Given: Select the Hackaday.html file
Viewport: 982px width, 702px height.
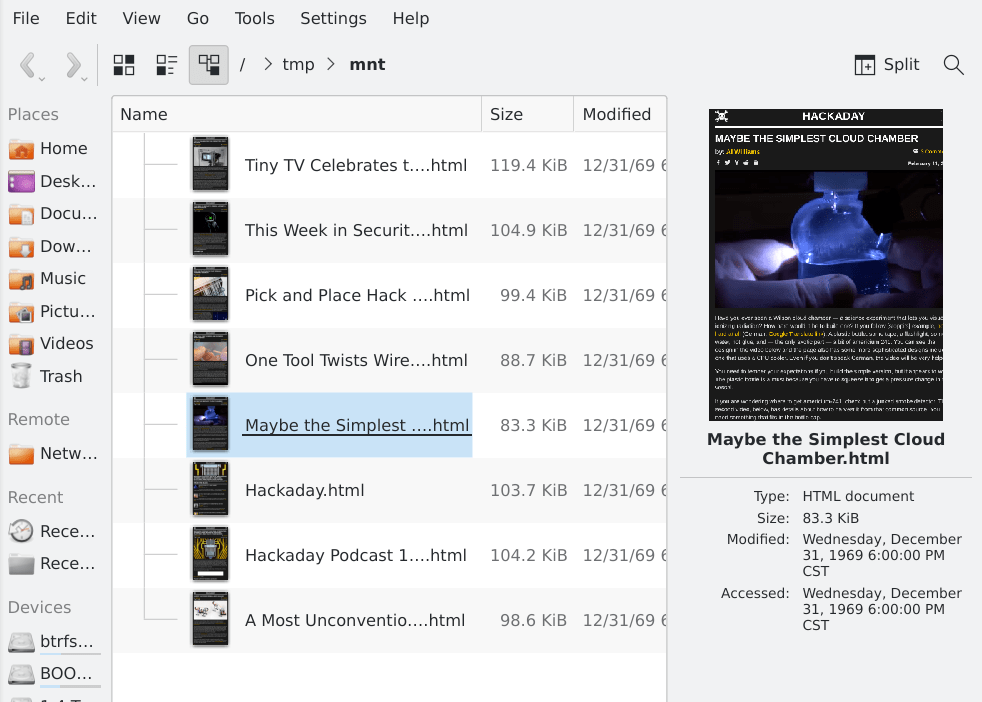Looking at the screenshot, I should pyautogui.click(x=304, y=490).
